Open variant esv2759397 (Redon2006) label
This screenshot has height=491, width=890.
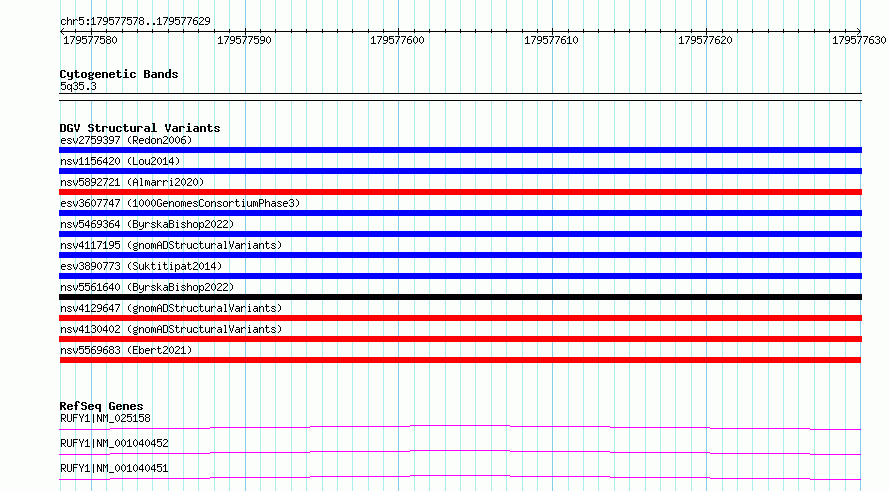126,140
